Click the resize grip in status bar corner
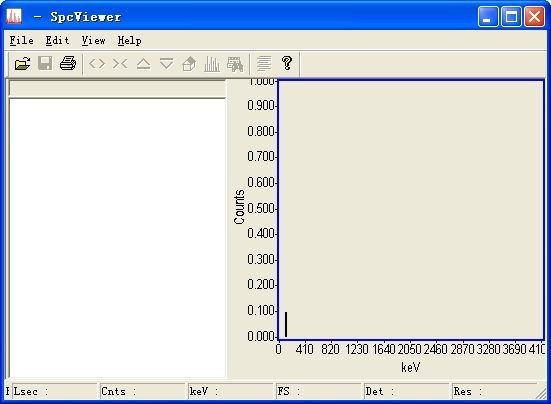The image size is (551, 404). pos(540,394)
